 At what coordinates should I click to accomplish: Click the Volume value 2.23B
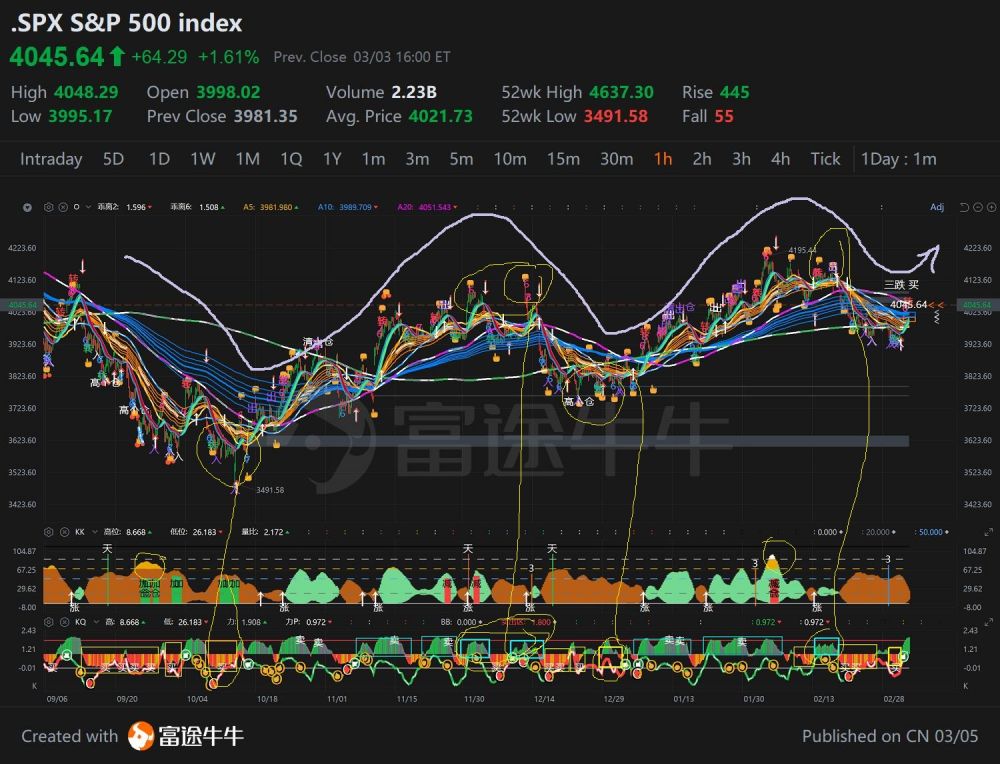pos(414,92)
